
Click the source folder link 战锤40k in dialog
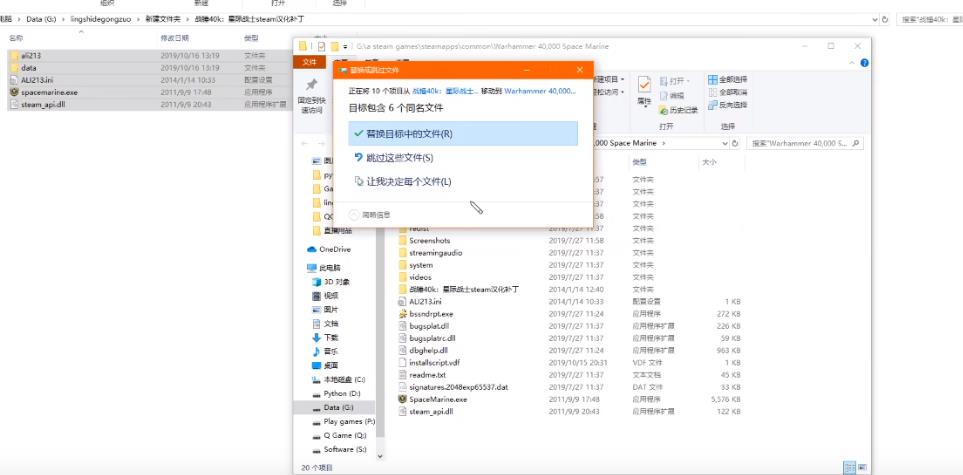point(445,91)
